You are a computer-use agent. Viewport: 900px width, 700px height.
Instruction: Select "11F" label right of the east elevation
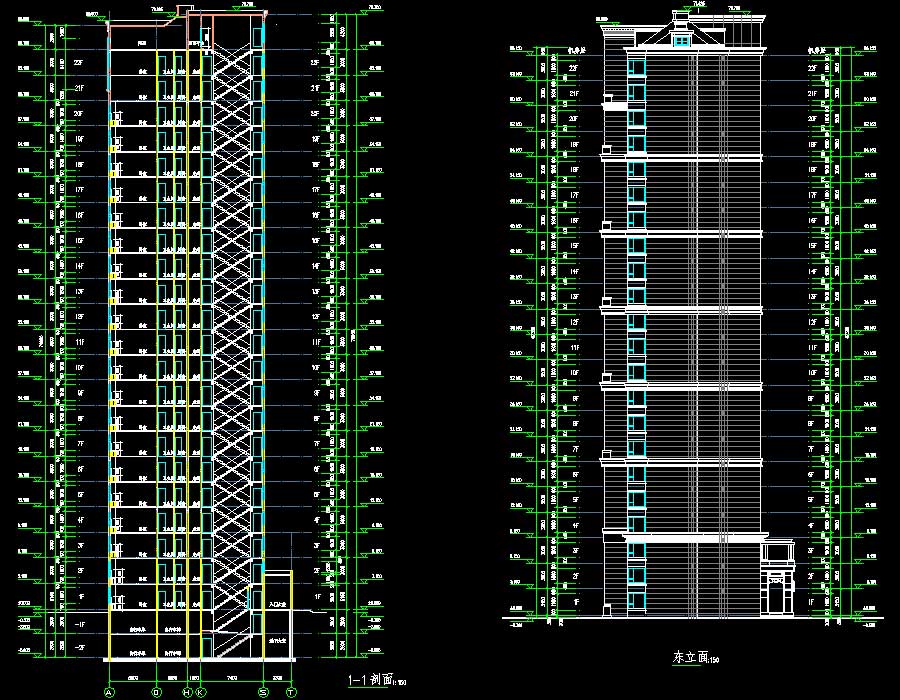coord(812,348)
